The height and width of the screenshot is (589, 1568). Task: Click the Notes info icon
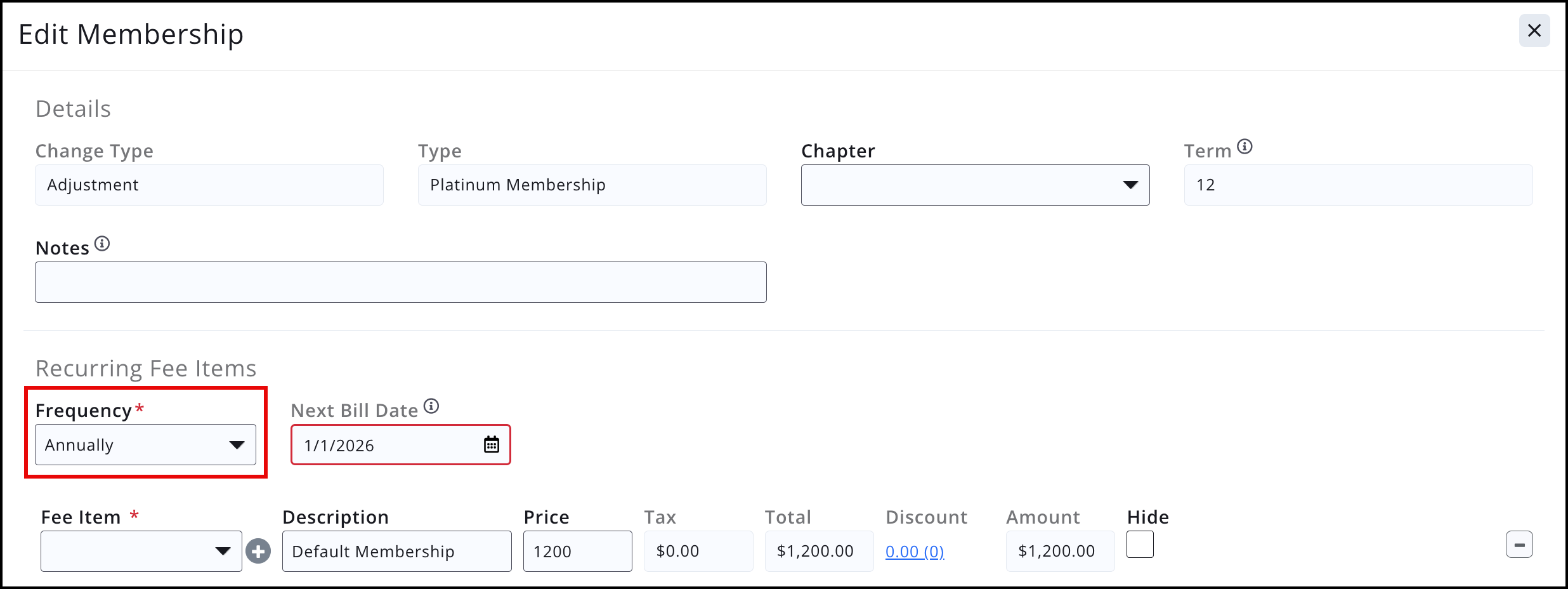102,244
